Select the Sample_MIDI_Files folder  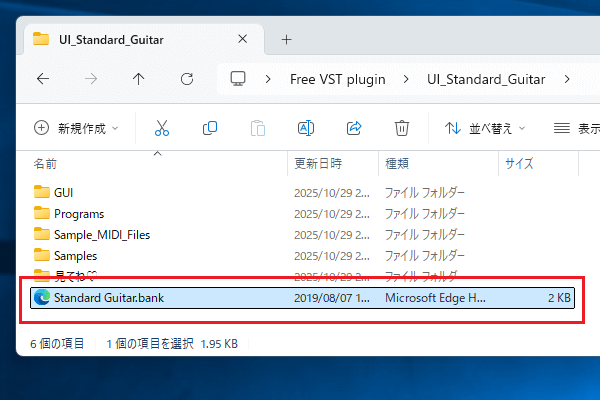pyautogui.click(x=101, y=234)
